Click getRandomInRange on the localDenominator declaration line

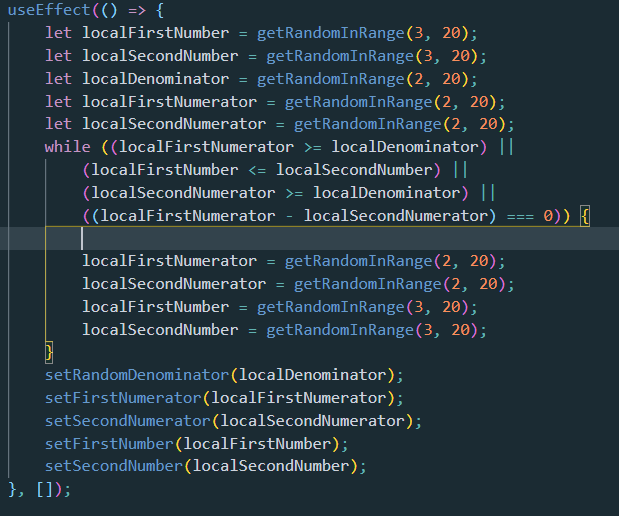pyautogui.click(x=331, y=79)
